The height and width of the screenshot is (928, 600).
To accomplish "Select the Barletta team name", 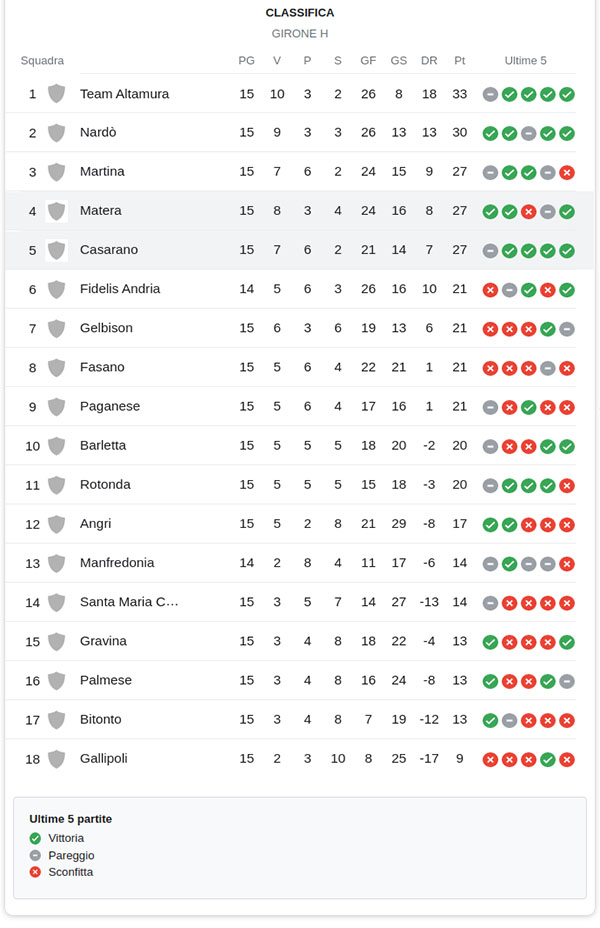I will 103,445.
